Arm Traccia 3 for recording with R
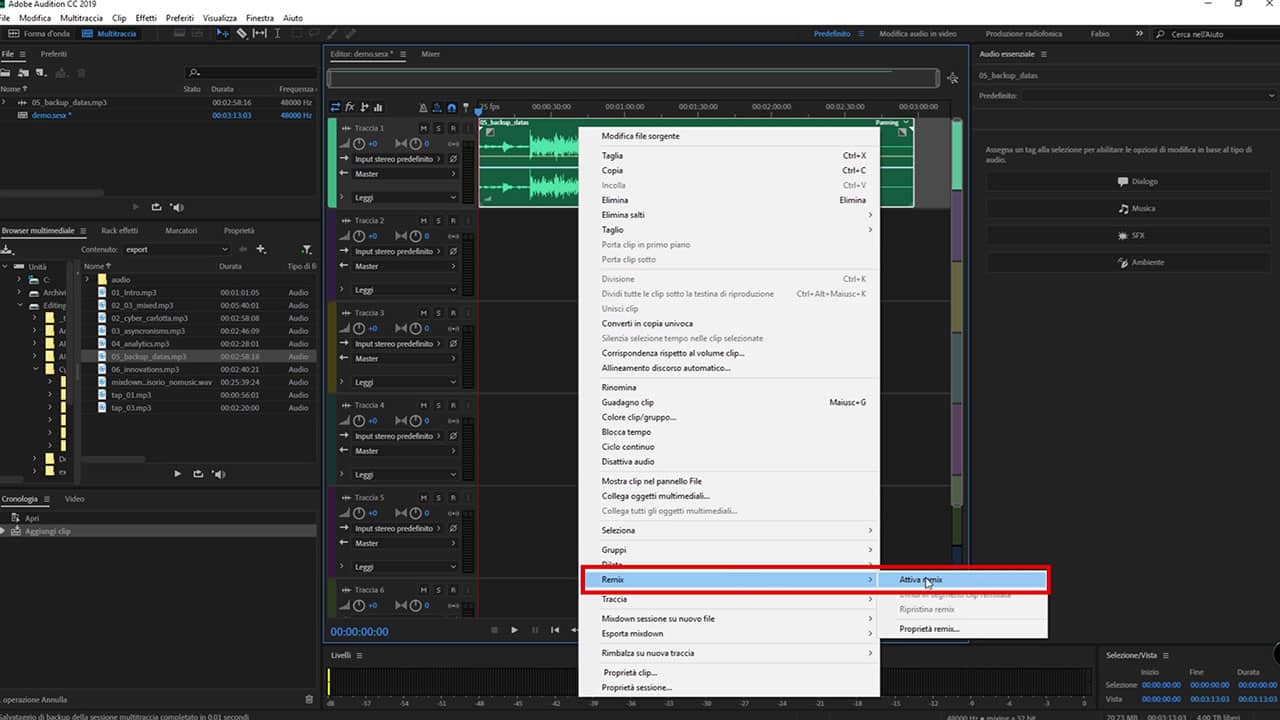This screenshot has height=720, width=1280. click(452, 313)
